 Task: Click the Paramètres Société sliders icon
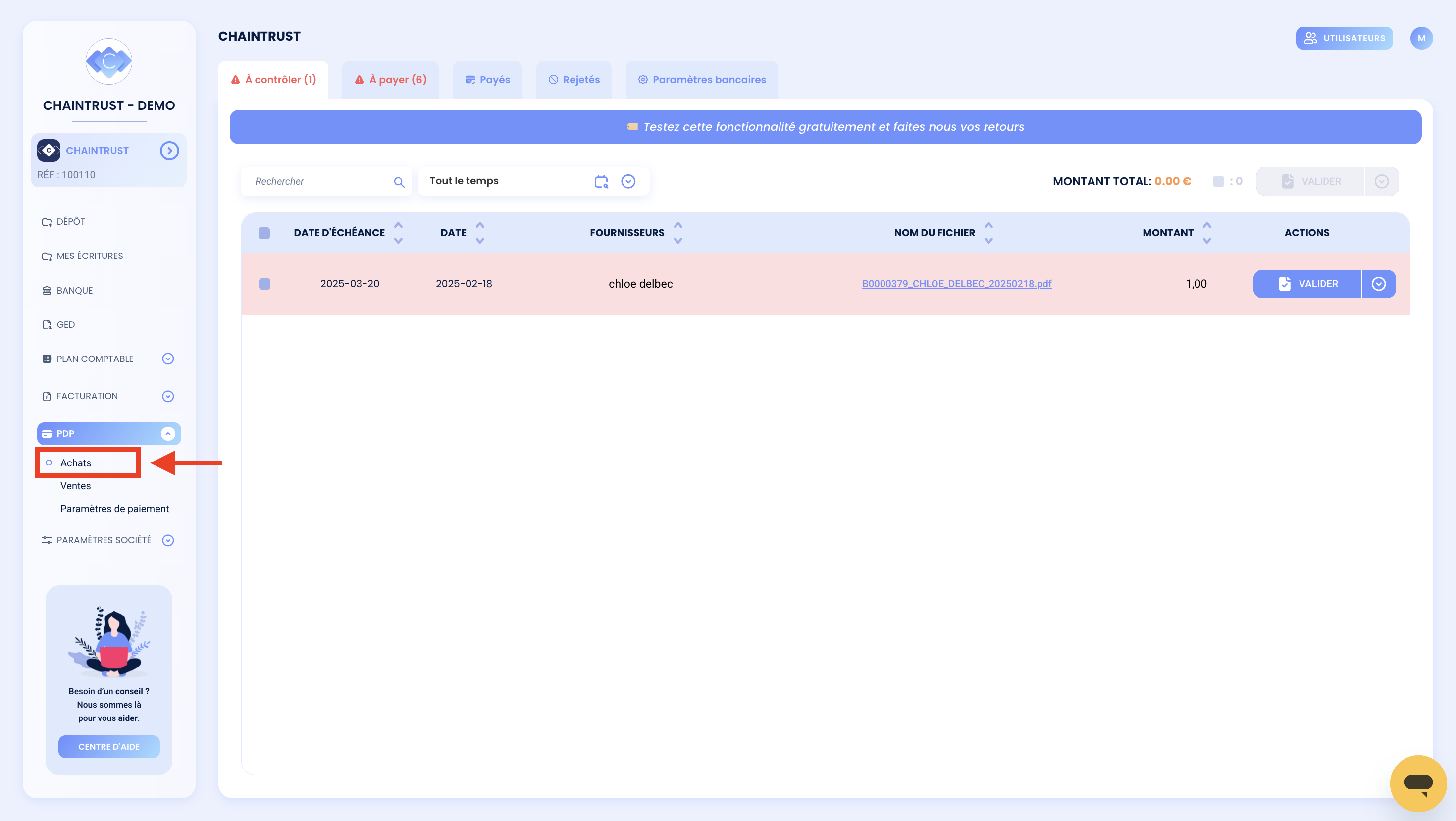pos(47,540)
